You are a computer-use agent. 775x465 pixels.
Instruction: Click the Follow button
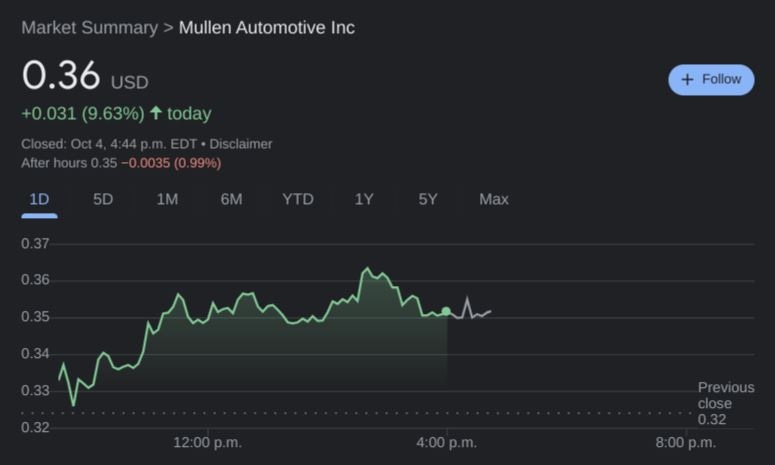[x=711, y=79]
